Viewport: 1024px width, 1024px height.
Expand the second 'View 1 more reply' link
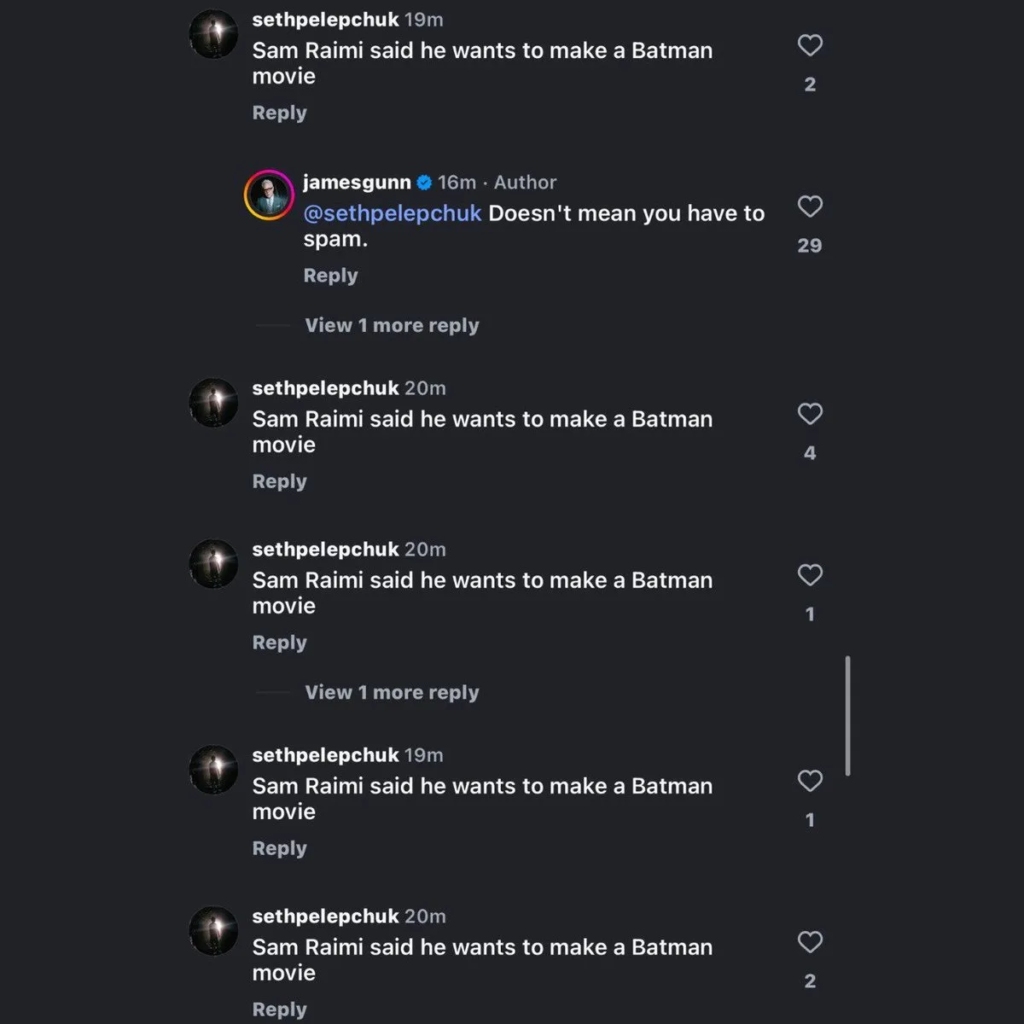coord(391,692)
